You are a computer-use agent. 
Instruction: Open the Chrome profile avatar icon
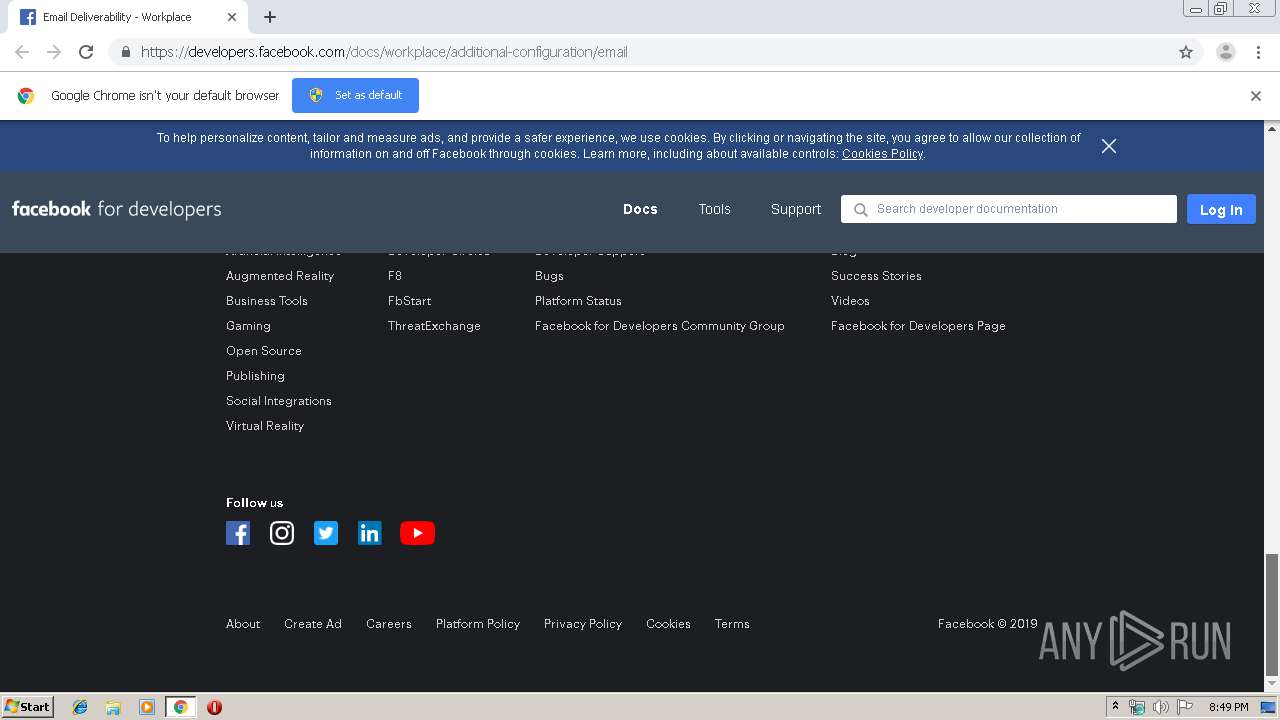click(1226, 52)
